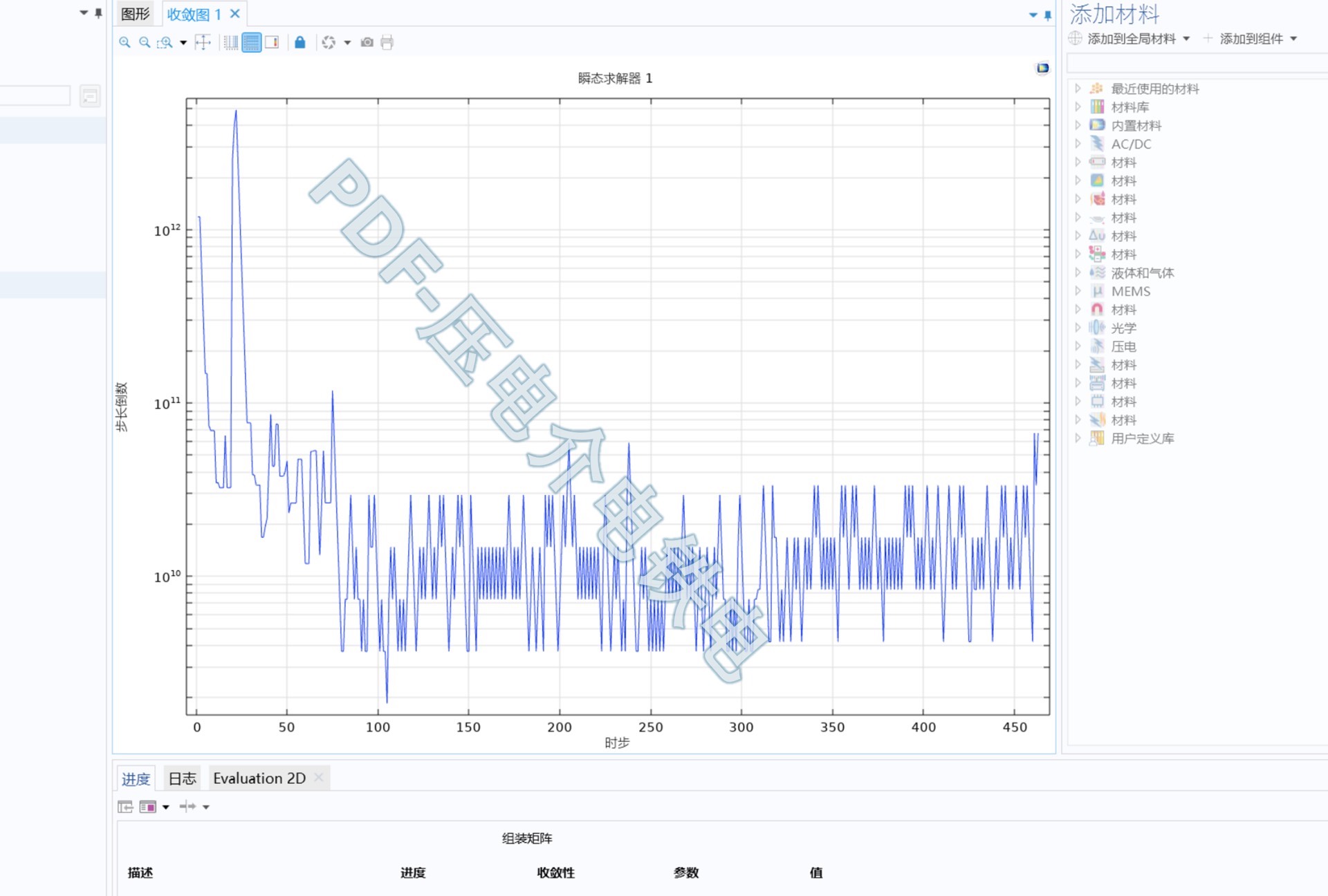Toggle x-axis log scale button
Viewport: 1328px width, 896px height.
click(x=231, y=43)
